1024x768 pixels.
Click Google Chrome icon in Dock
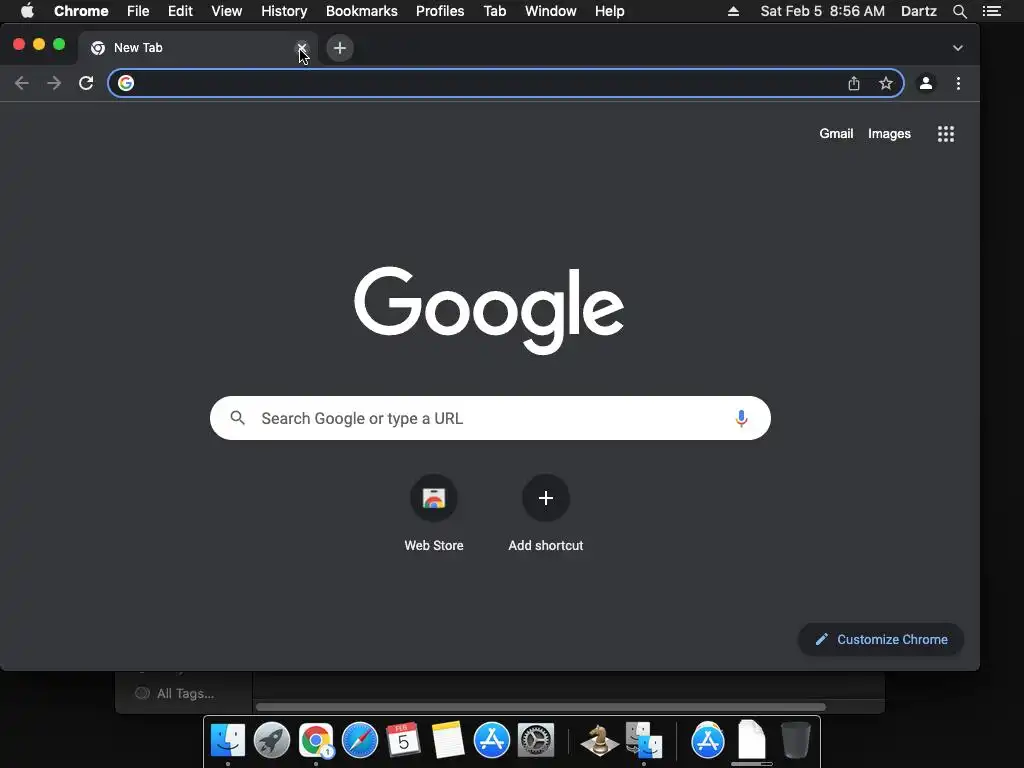click(316, 741)
